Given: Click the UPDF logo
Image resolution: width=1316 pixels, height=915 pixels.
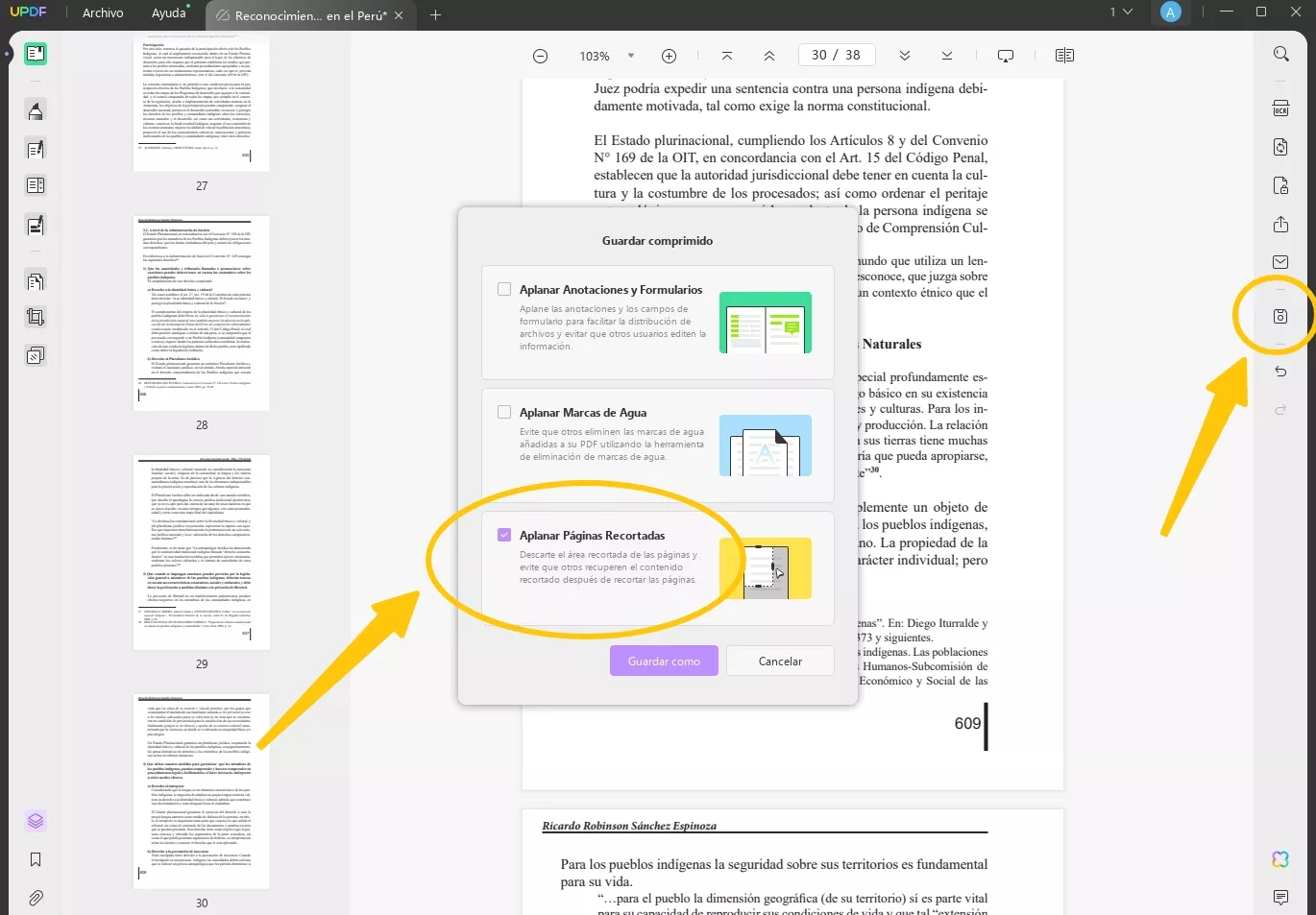Looking at the screenshot, I should pos(28,12).
